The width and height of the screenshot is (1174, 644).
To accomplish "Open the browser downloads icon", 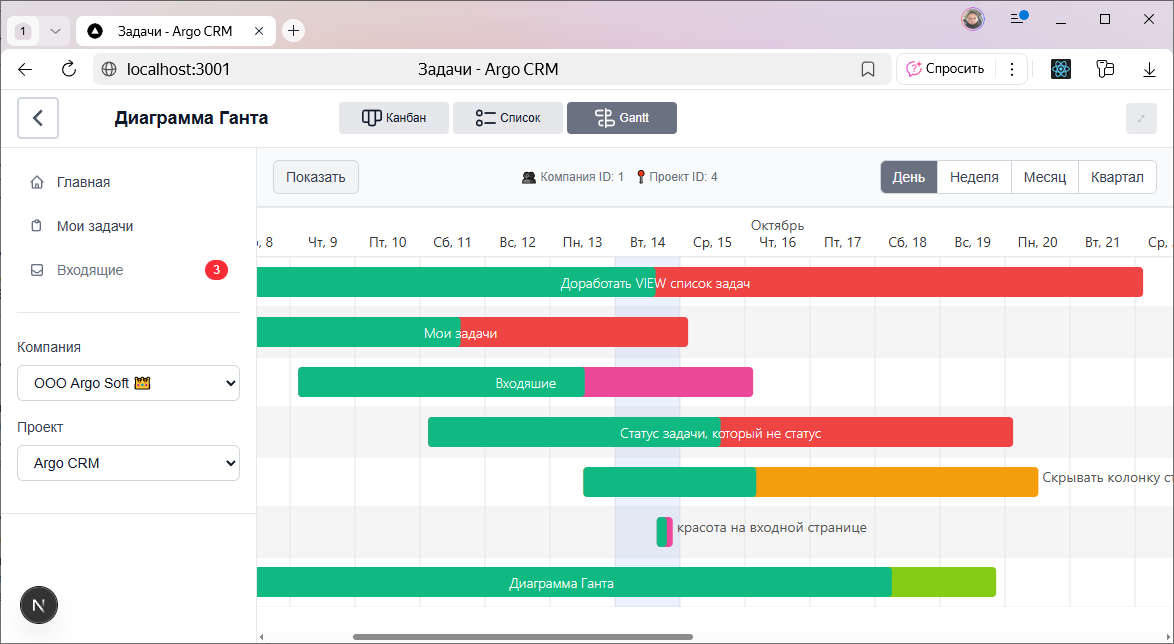I will pyautogui.click(x=1149, y=69).
